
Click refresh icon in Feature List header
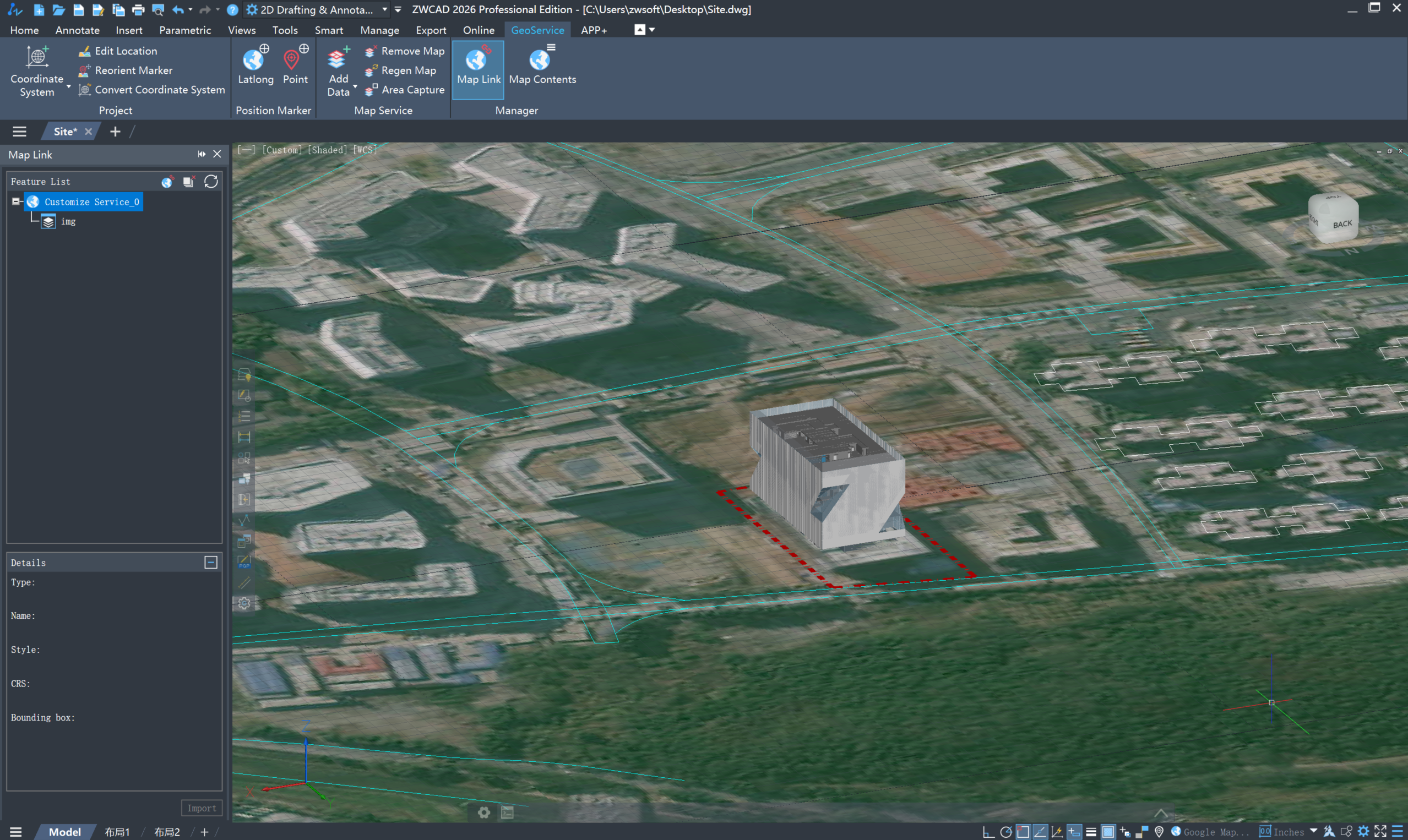point(211,181)
